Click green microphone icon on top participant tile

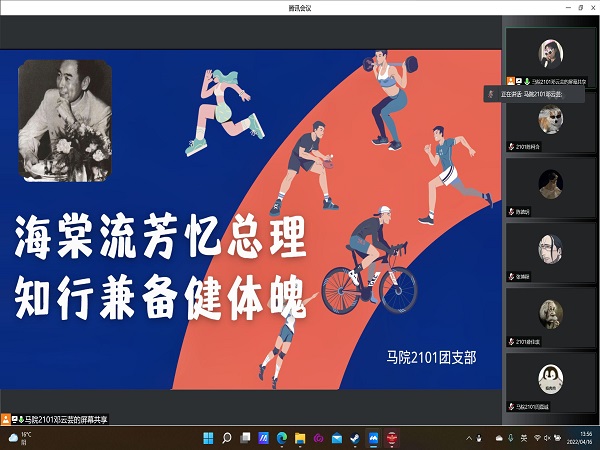tap(527, 81)
